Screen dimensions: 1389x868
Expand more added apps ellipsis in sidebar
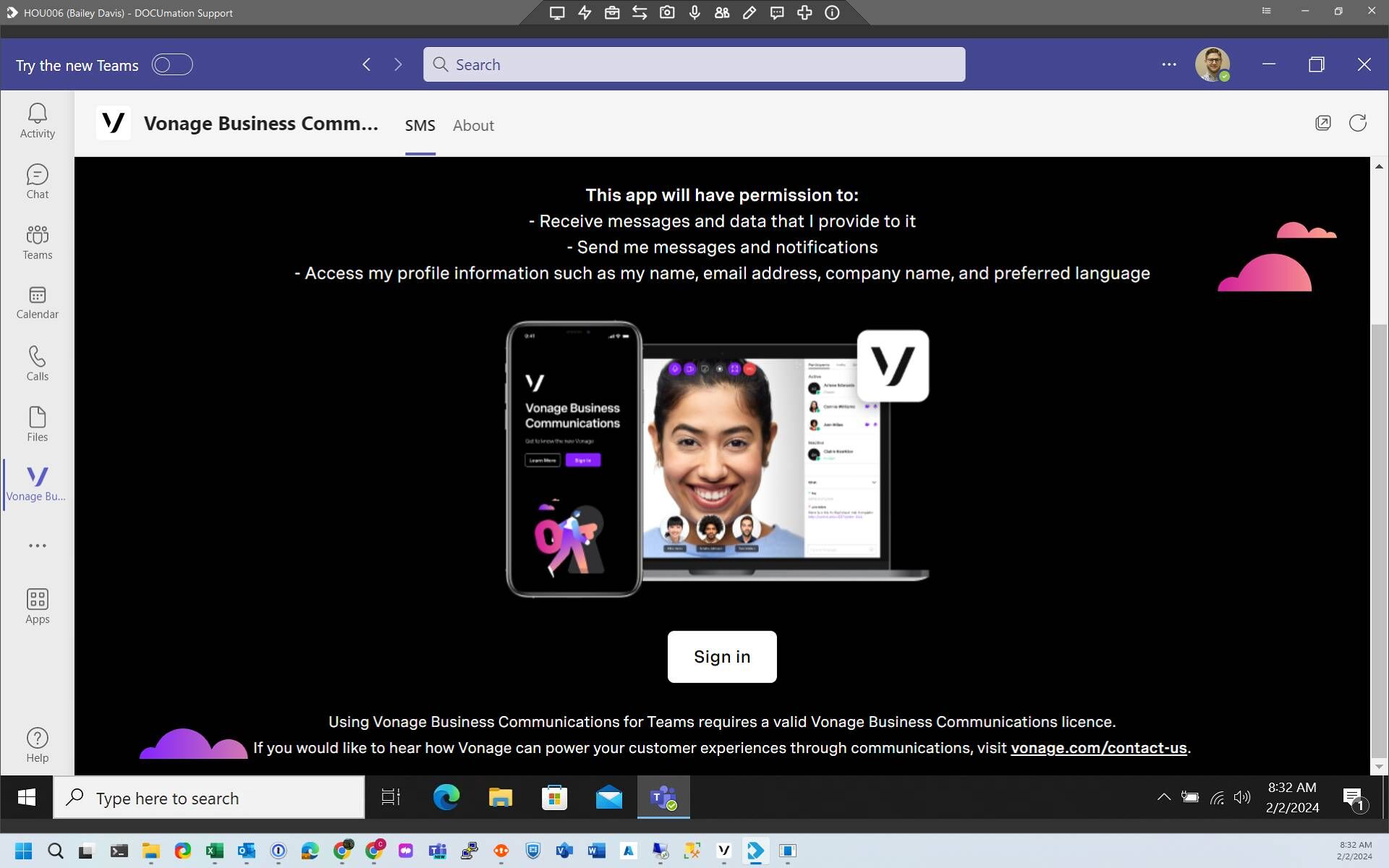pos(37,545)
